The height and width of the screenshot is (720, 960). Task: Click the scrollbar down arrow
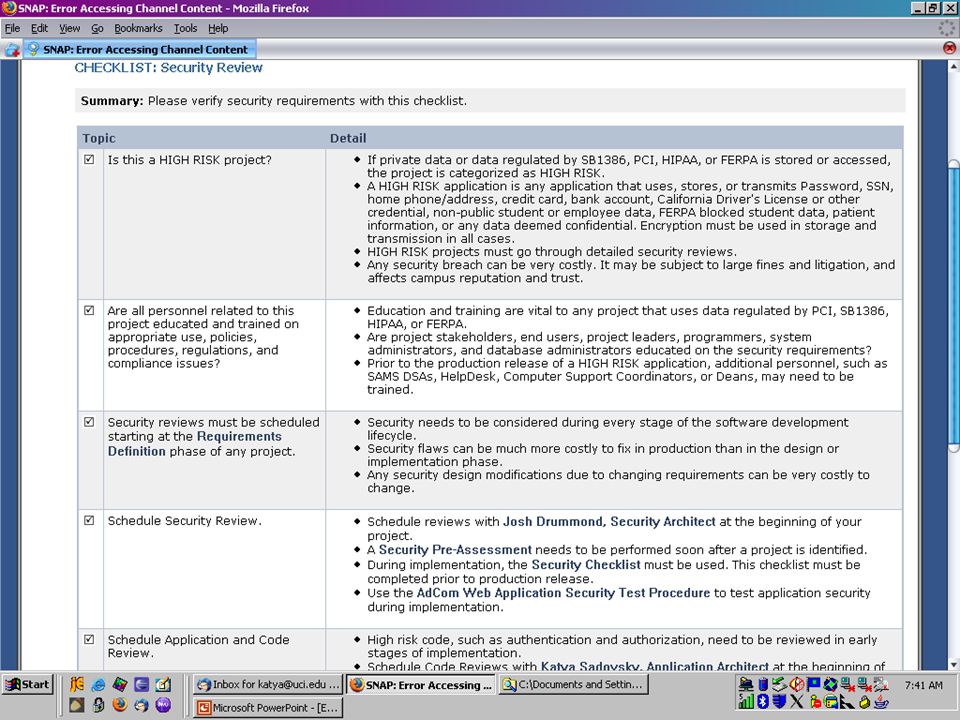click(953, 665)
